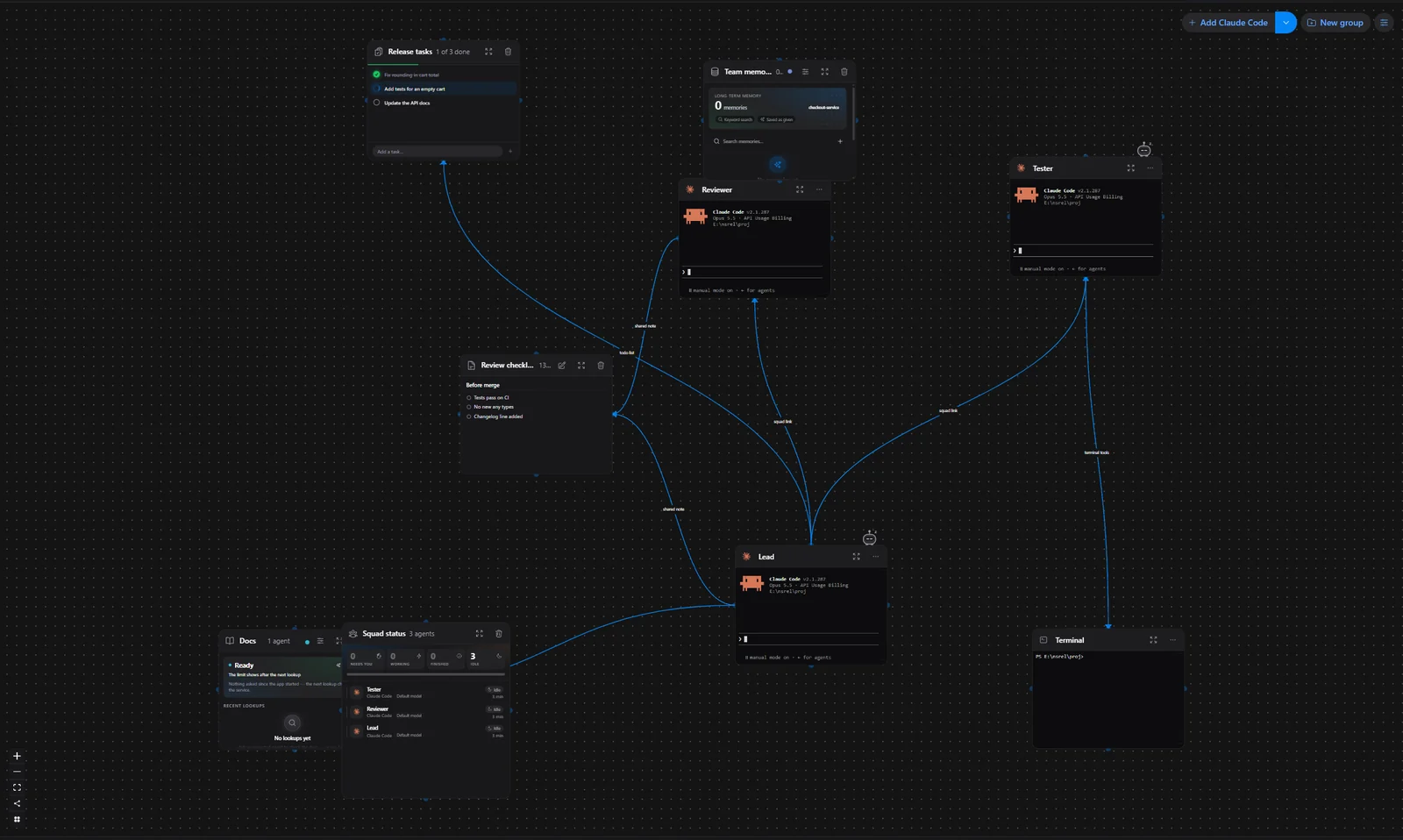The image size is (1403, 840).
Task: Check off 'Add tests for an empty cart' task
Action: 377,89
